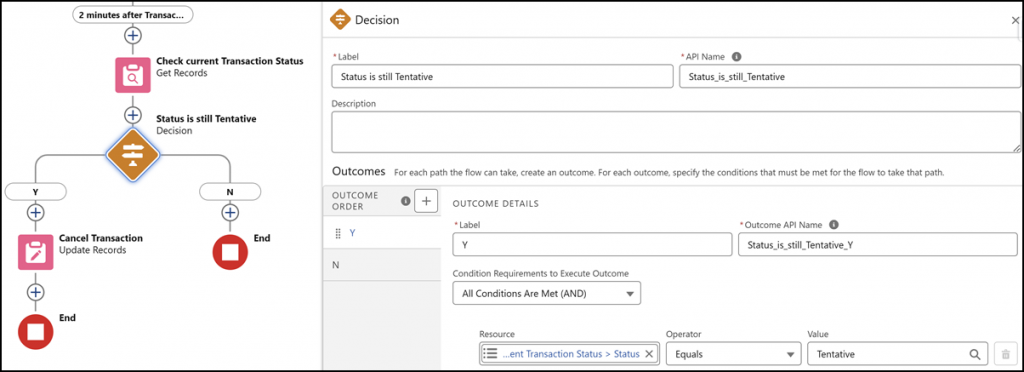Viewport: 1024px width, 372px height.
Task: Open Condition Requirements dropdown All Conditions Are Met
Action: (x=547, y=294)
